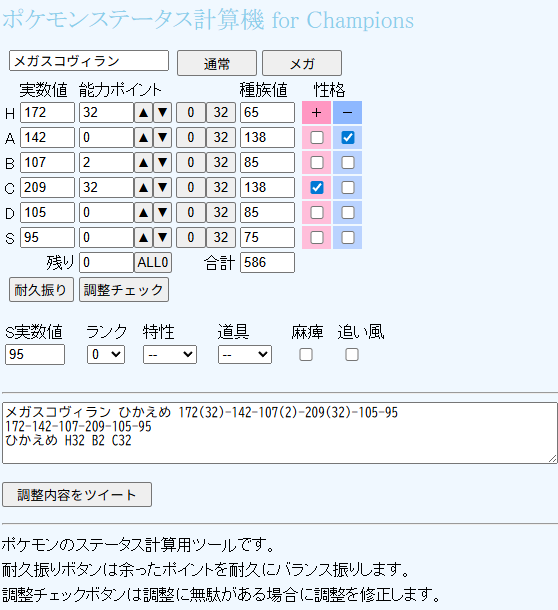The height and width of the screenshot is (610, 558).
Task: Check the D minus nature checkbox
Action: (347, 212)
